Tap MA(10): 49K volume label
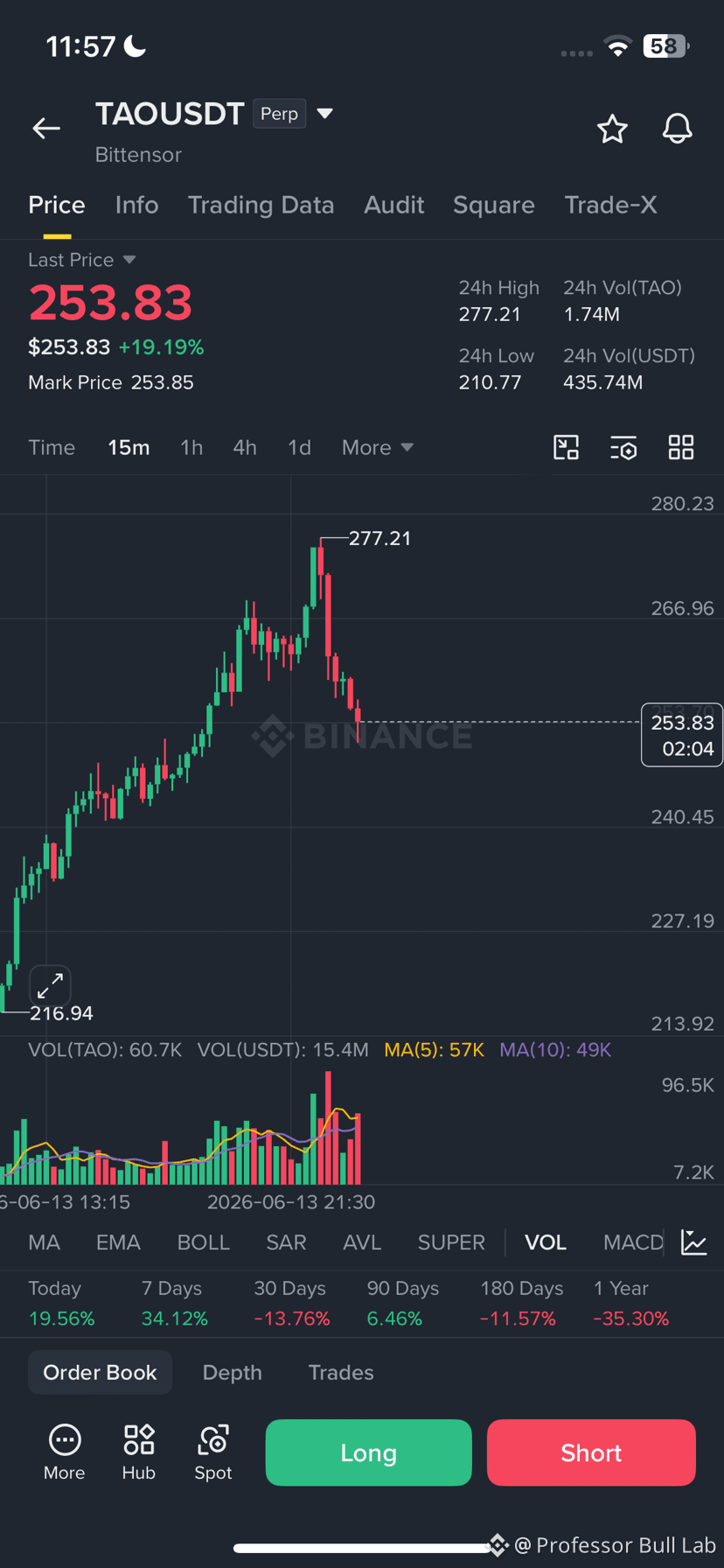 point(555,1049)
